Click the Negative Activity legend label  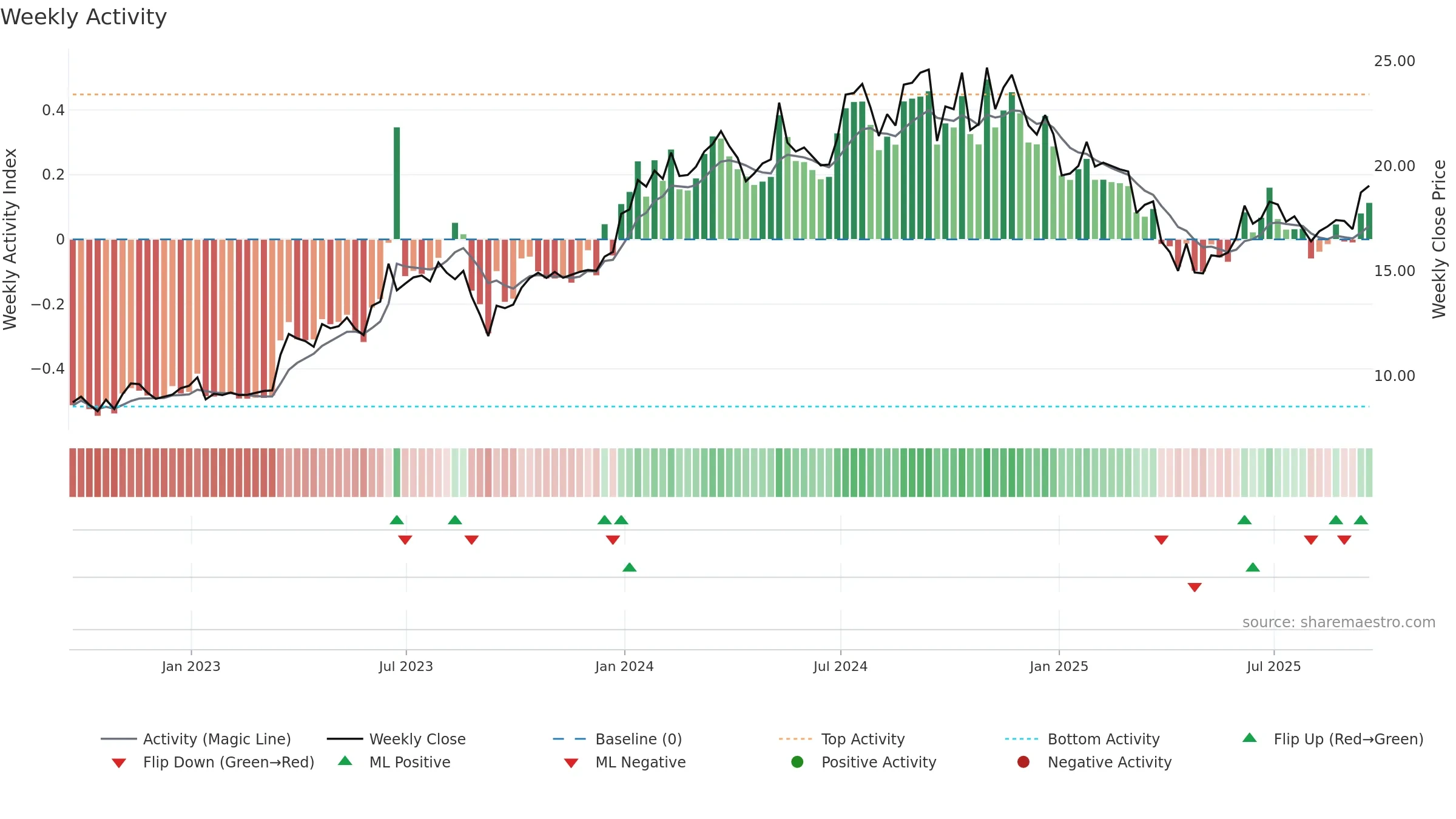[1110, 762]
